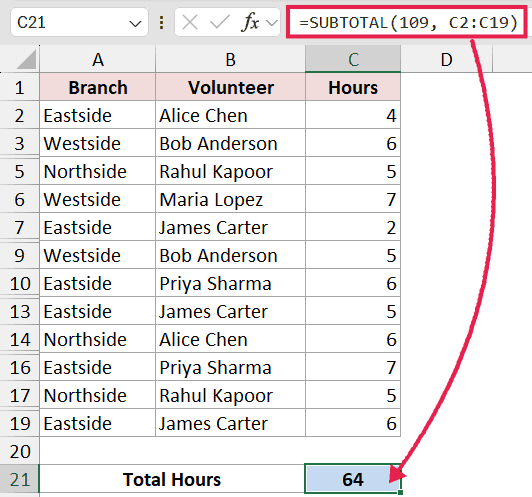Image resolution: width=532 pixels, height=497 pixels.
Task: Click the Cancel (X) formula icon
Action: (190, 23)
